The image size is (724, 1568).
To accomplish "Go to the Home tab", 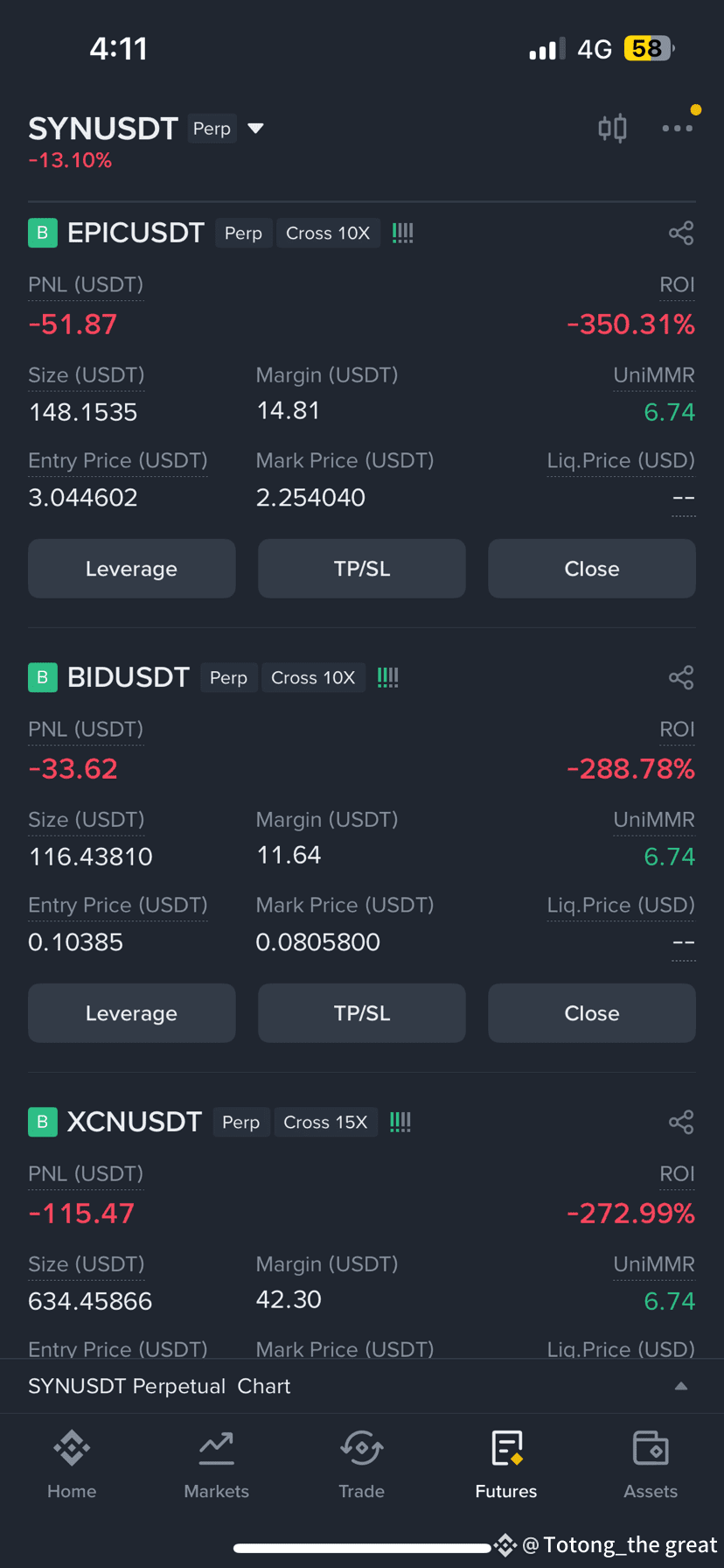I will tap(72, 1466).
